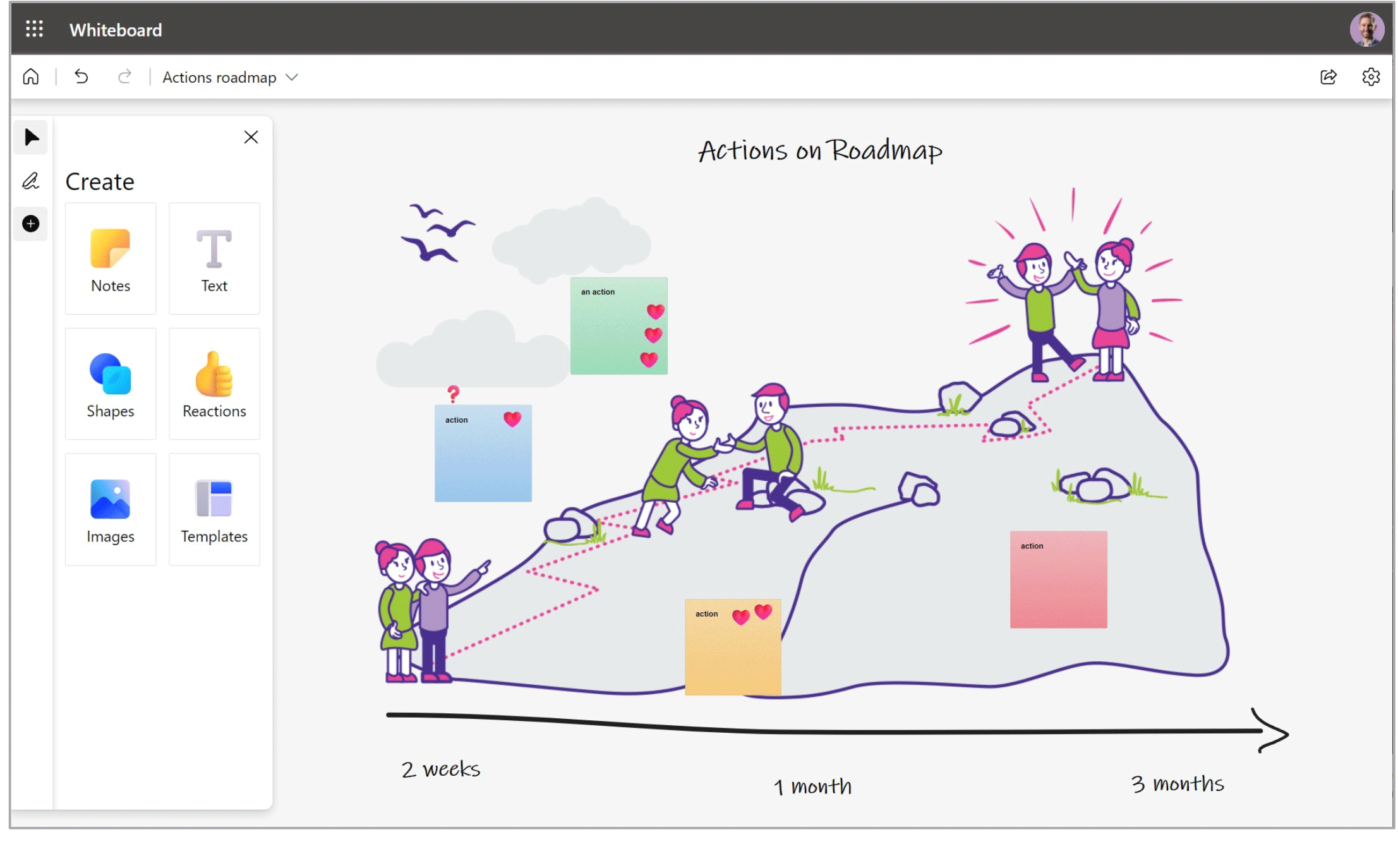
Task: Open the Reactions options
Action: click(x=214, y=383)
